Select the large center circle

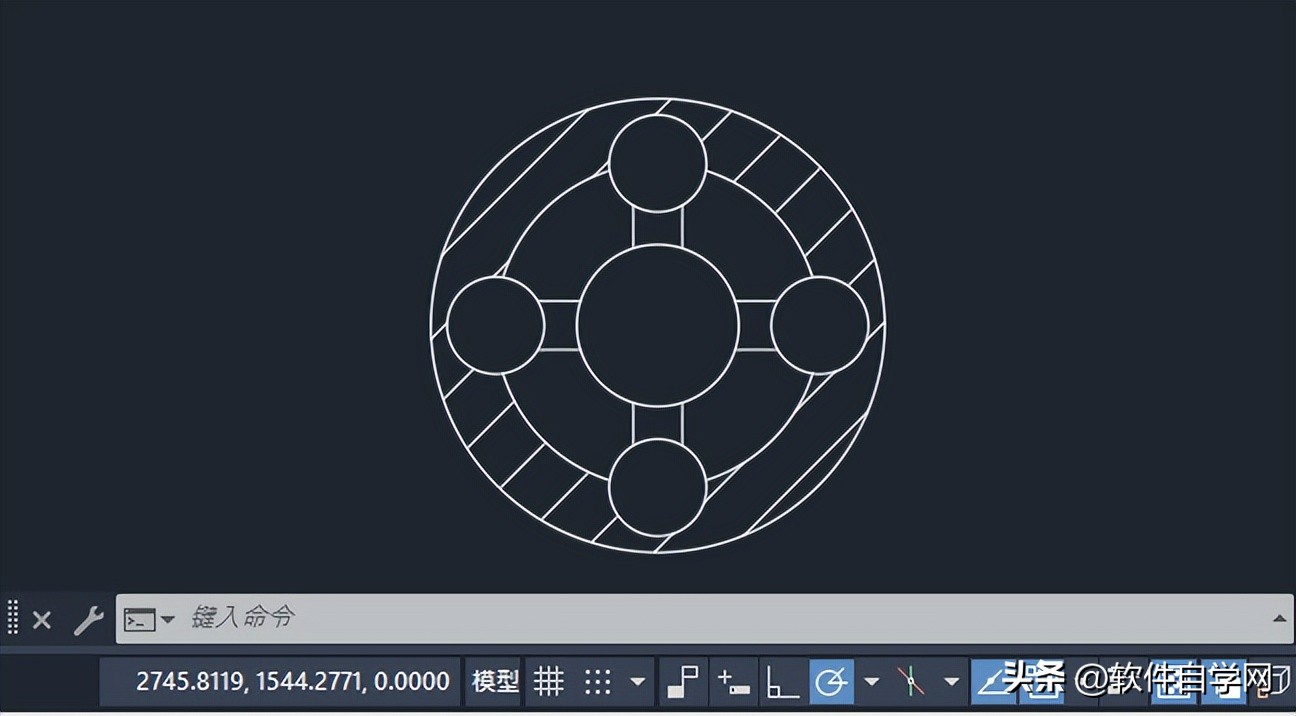tap(658, 325)
